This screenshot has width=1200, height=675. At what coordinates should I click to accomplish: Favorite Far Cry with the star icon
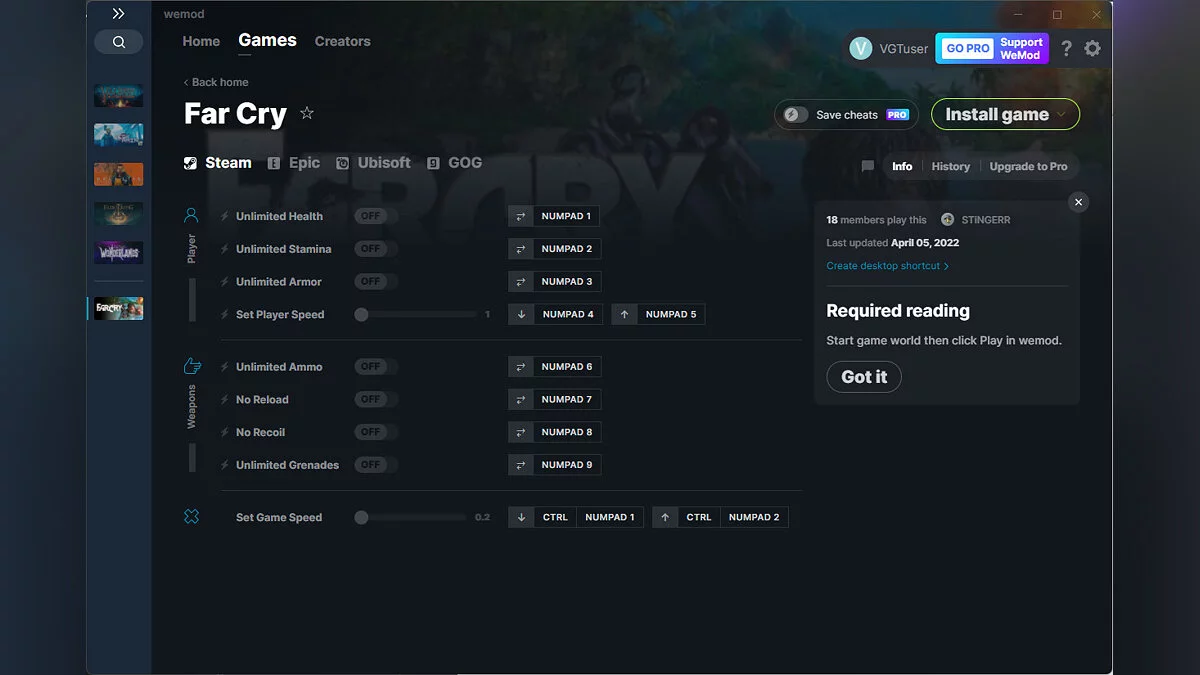click(x=307, y=113)
